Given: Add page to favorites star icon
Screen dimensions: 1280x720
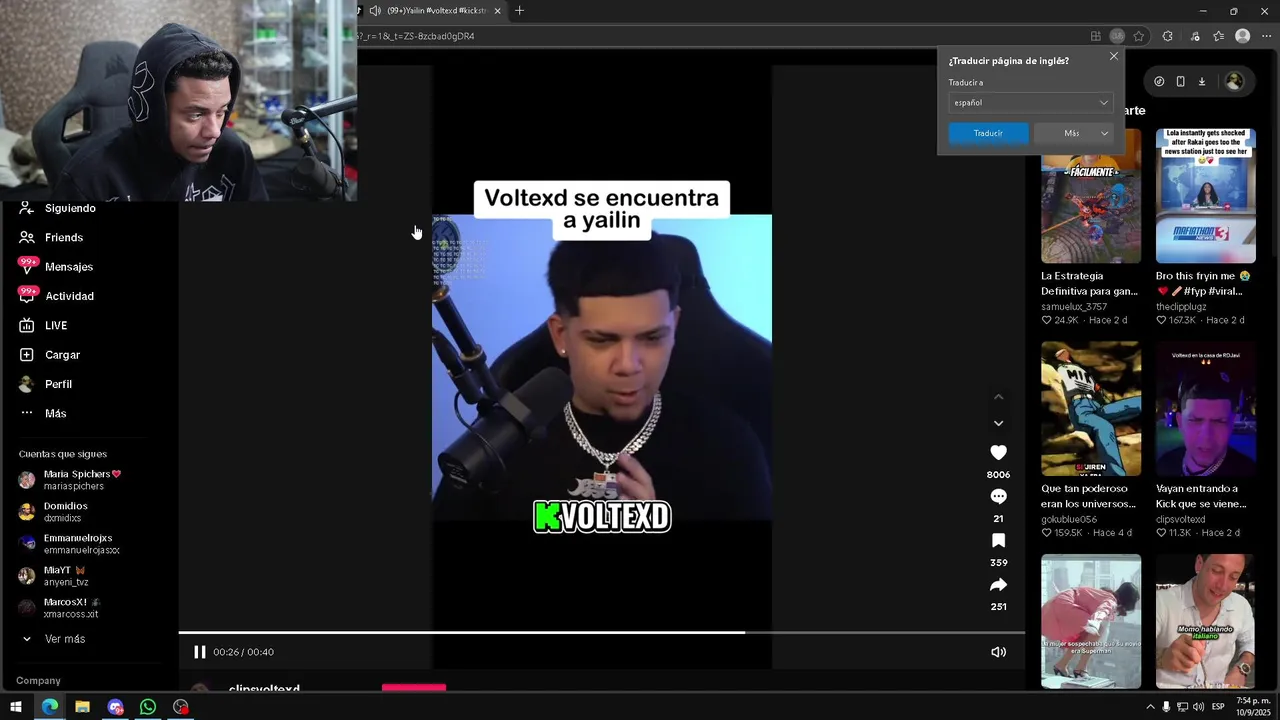Looking at the screenshot, I should pos(1139,36).
